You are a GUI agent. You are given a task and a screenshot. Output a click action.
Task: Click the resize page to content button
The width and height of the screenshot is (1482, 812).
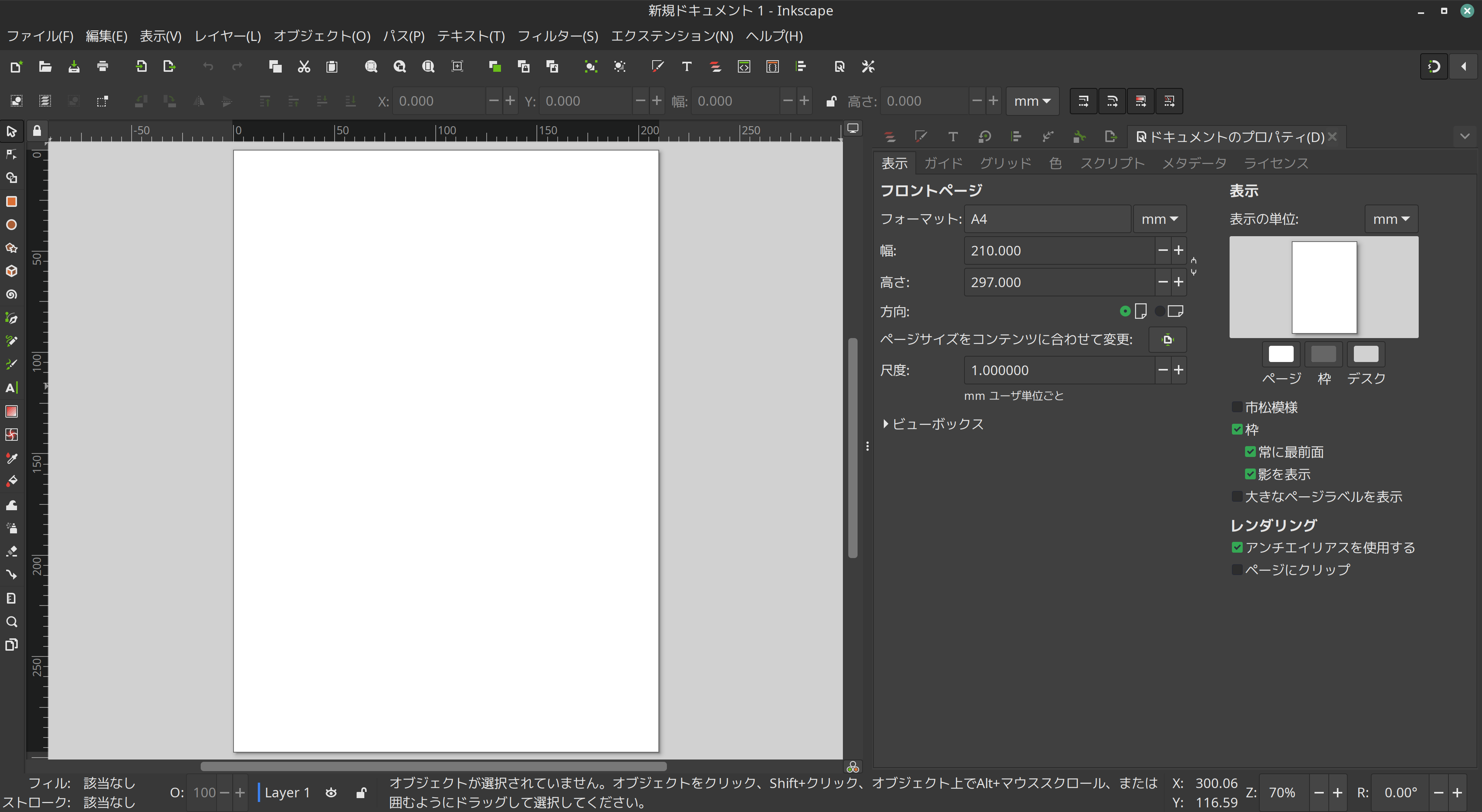coord(1167,340)
